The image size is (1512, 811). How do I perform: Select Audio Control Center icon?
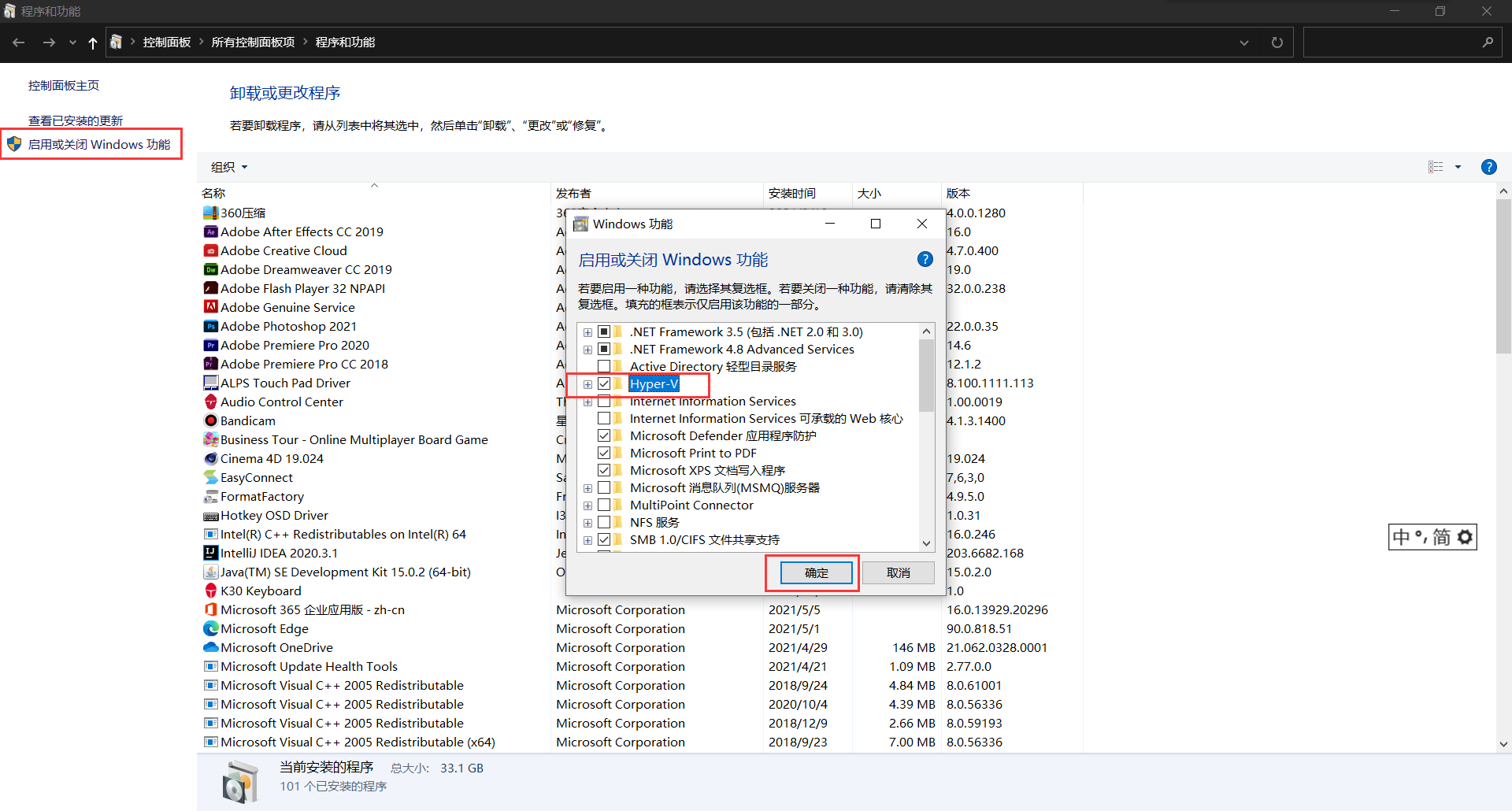coord(210,402)
